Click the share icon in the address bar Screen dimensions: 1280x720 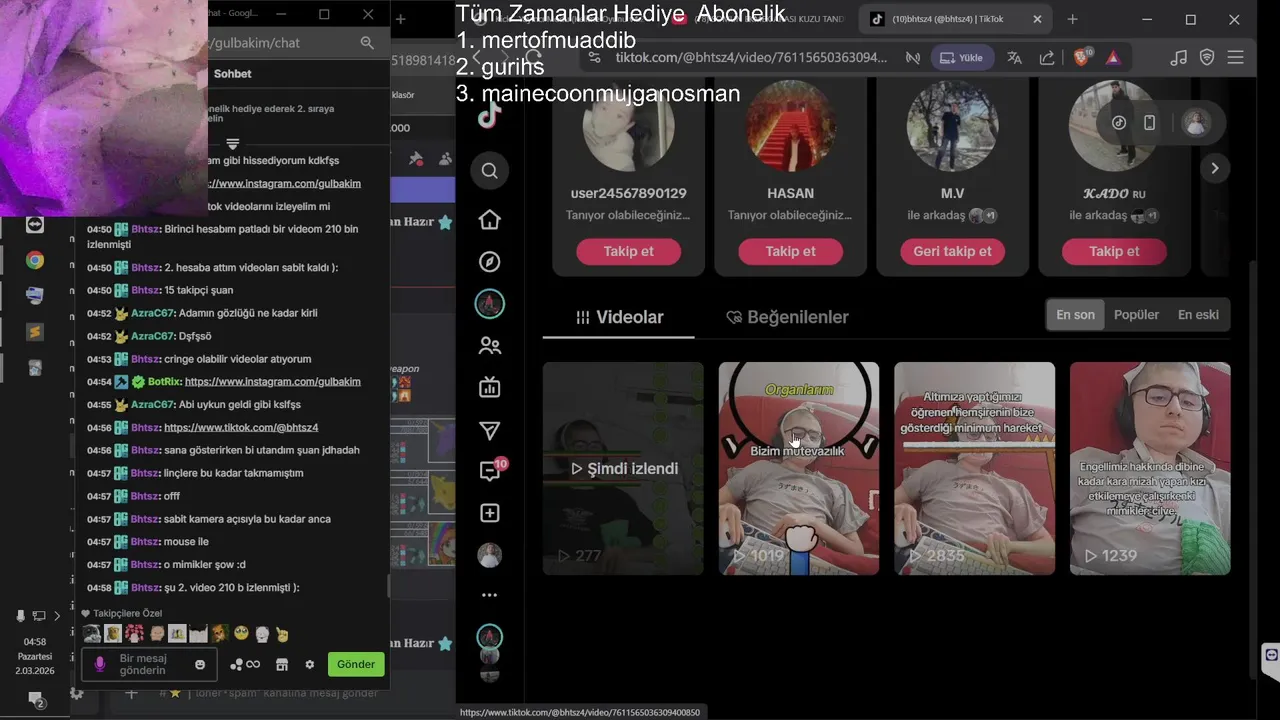click(1046, 58)
